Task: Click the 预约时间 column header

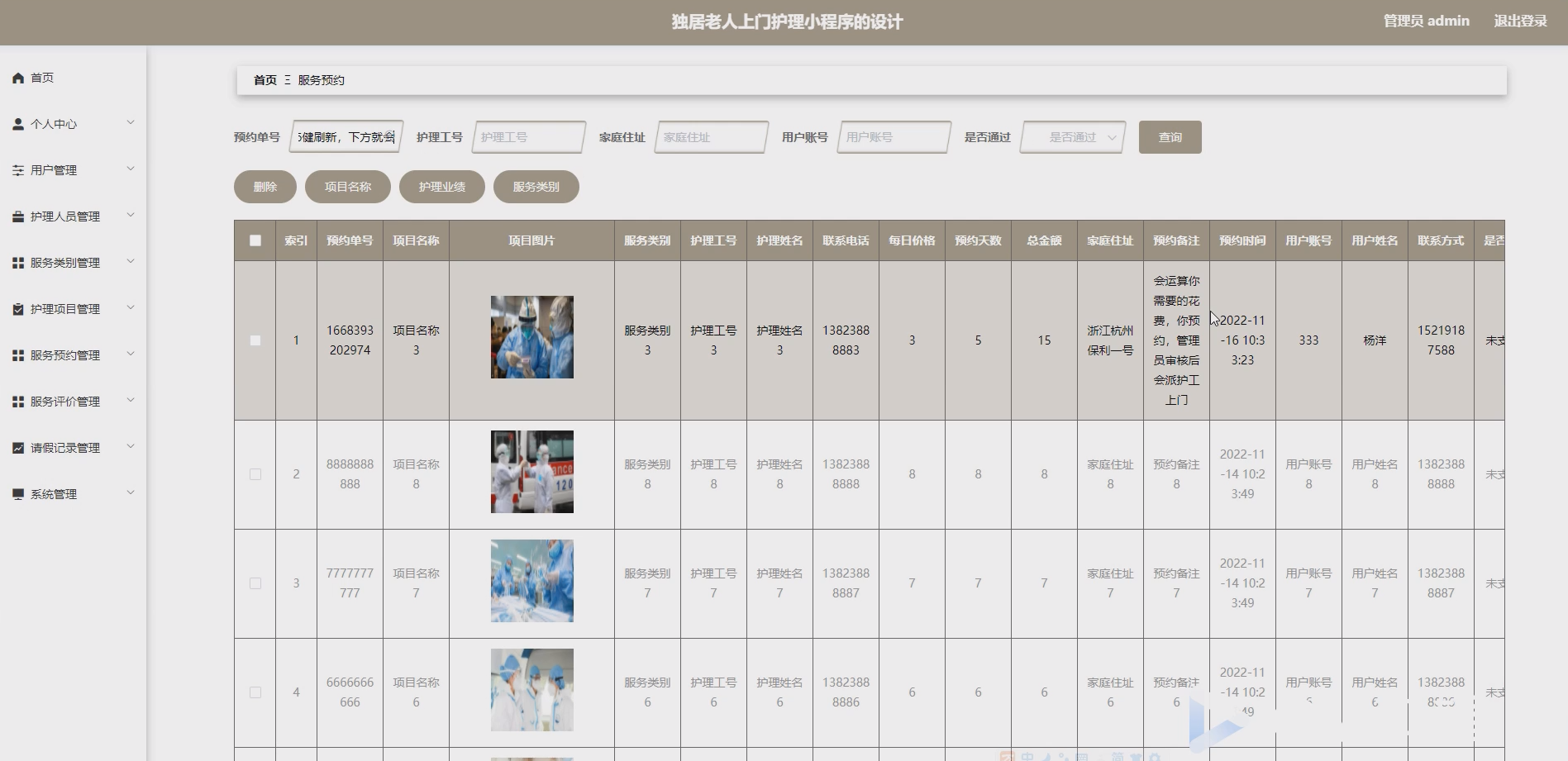Action: 1242,240
